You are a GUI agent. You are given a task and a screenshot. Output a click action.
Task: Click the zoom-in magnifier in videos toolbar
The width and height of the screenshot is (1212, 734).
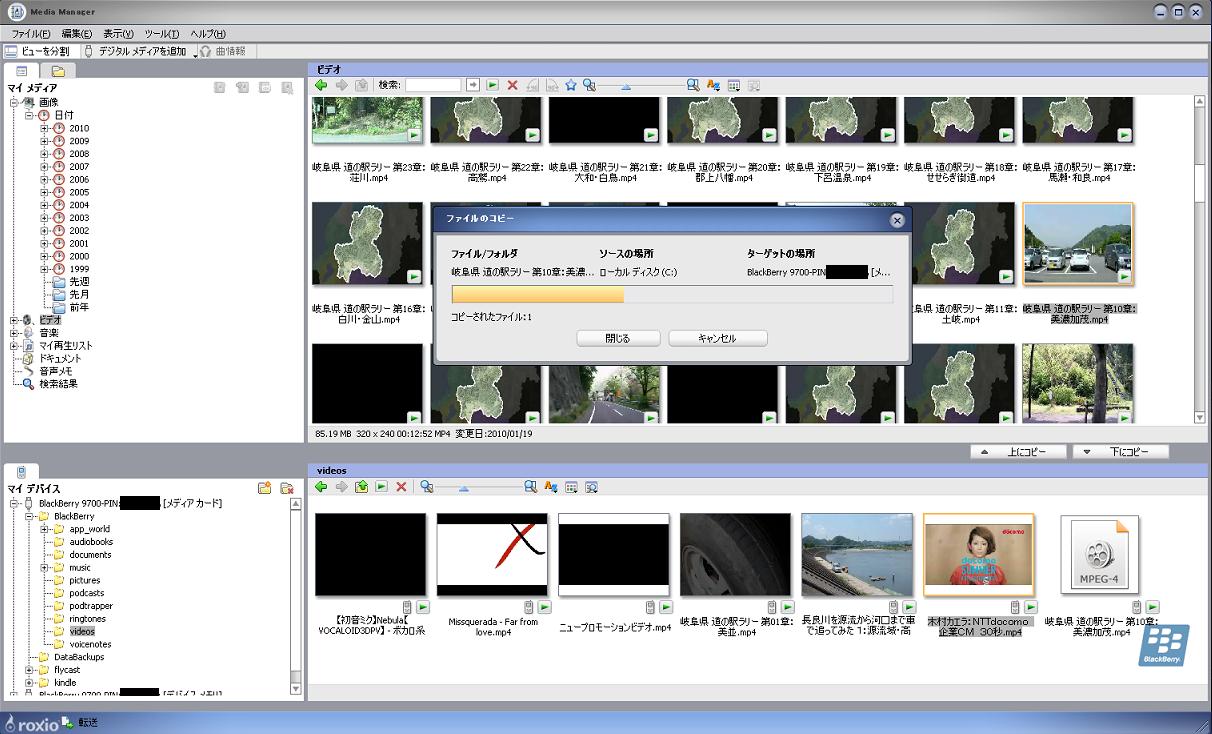(x=531, y=487)
